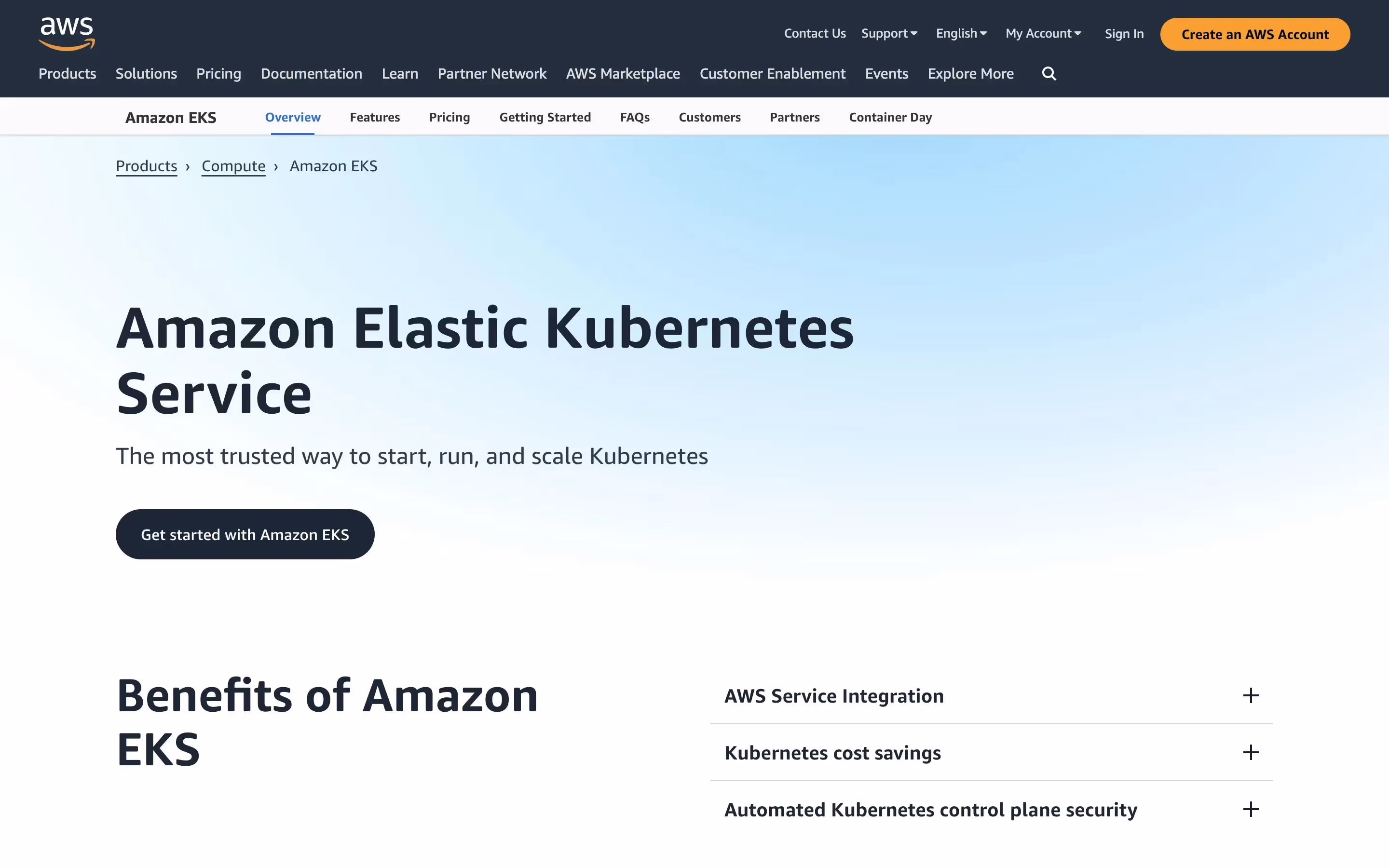Click the Compute breadcrumb link
This screenshot has width=1389, height=868.
coord(233,166)
